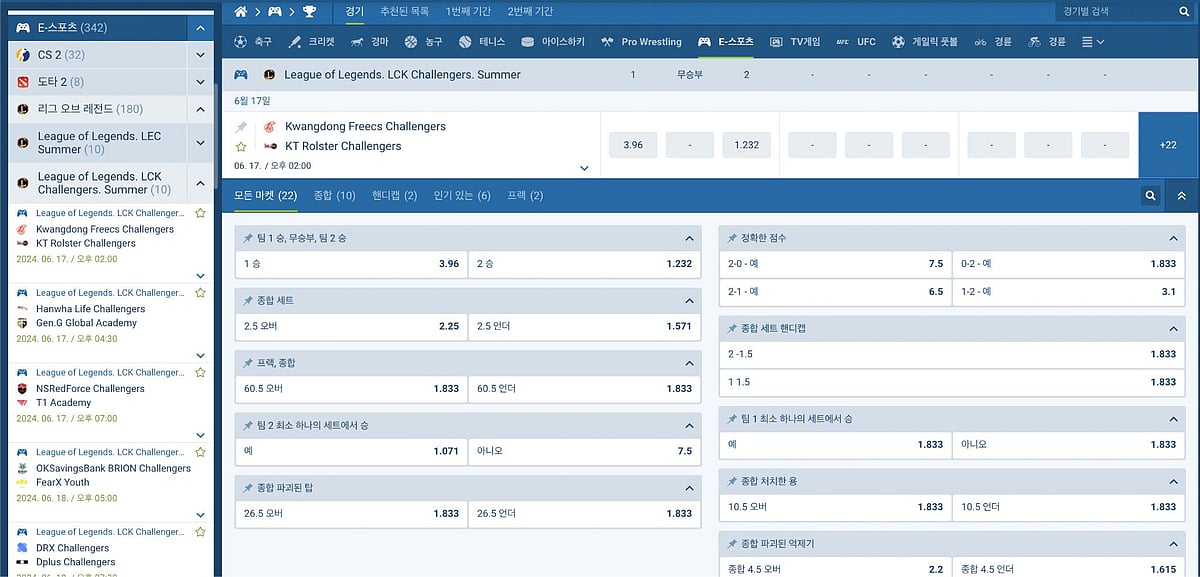Select UFC in the sports bar
The image size is (1200, 577).
[856, 42]
